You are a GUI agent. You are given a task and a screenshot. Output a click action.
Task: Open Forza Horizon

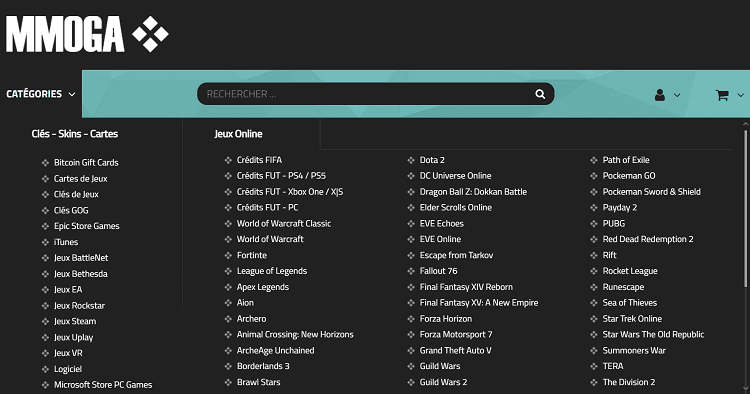coord(446,318)
